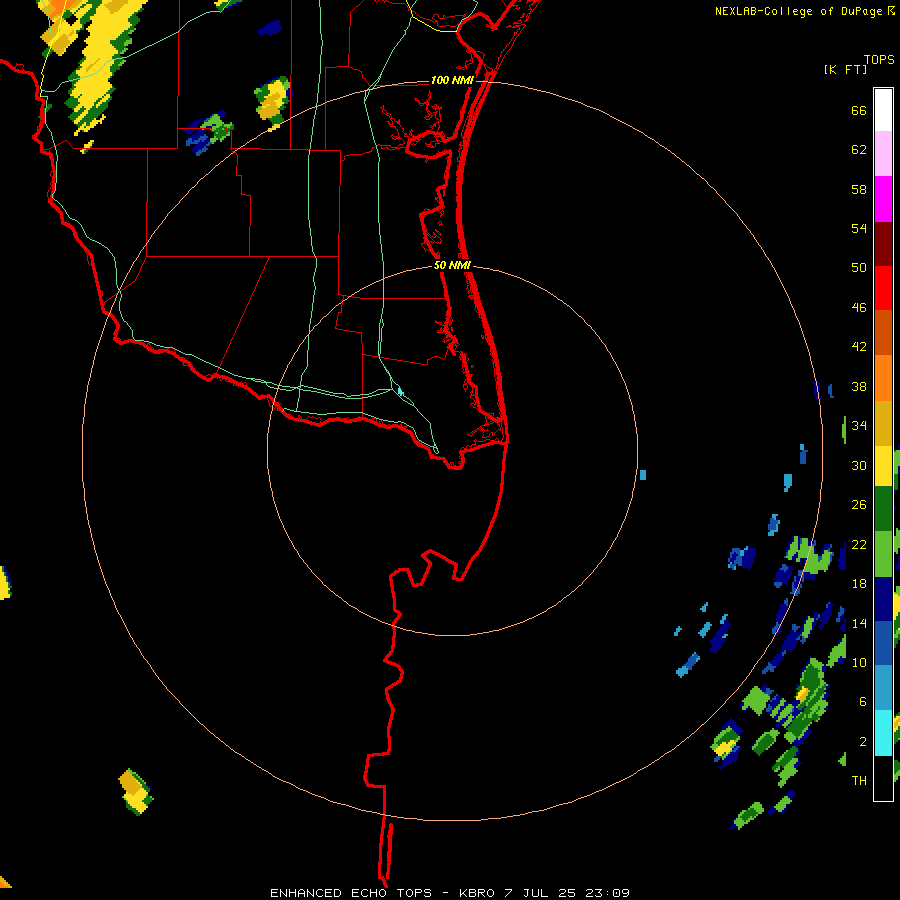Screen dimensions: 900x900
Task: Click the white swatch at top of legend
Action: coord(883,110)
